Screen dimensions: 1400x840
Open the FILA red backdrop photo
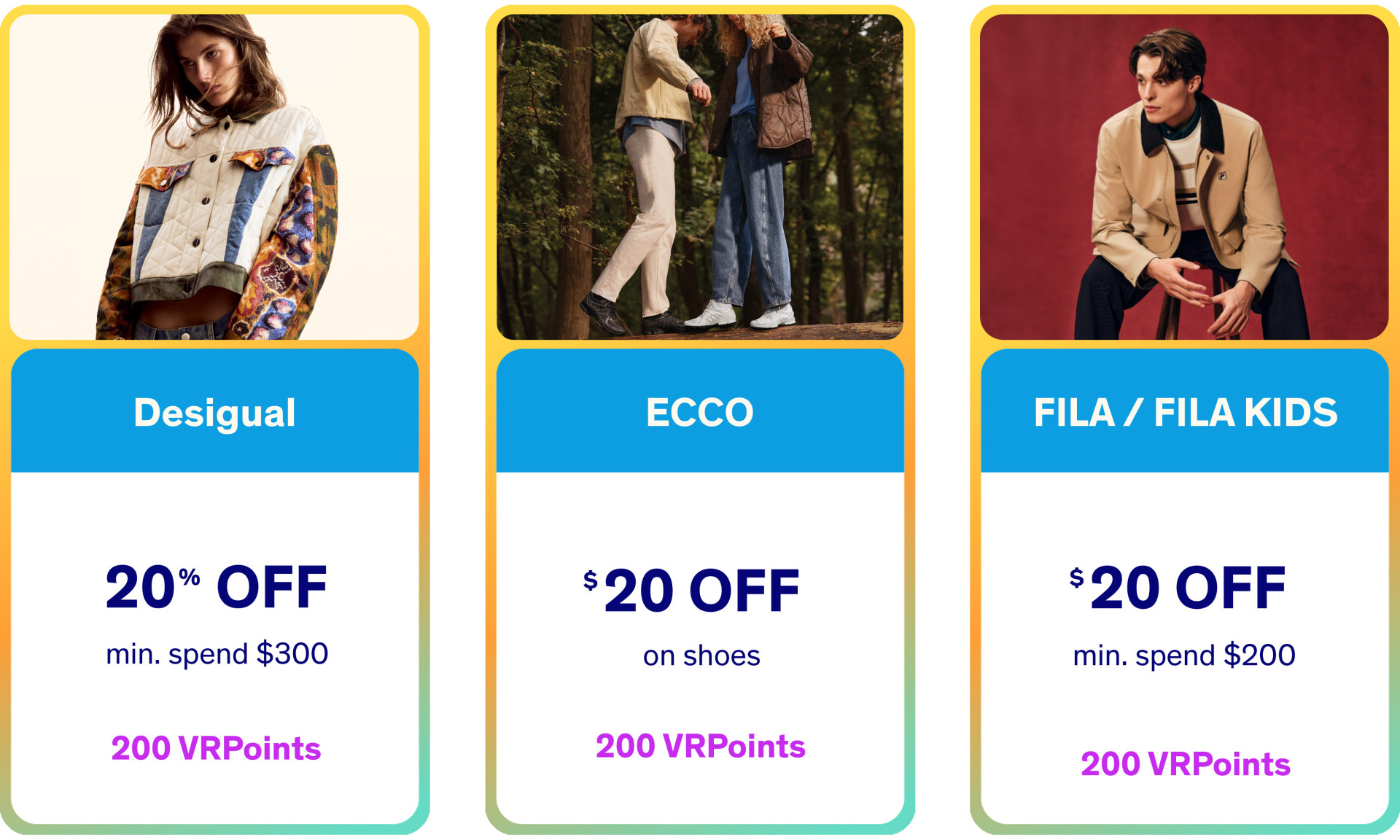1184,176
